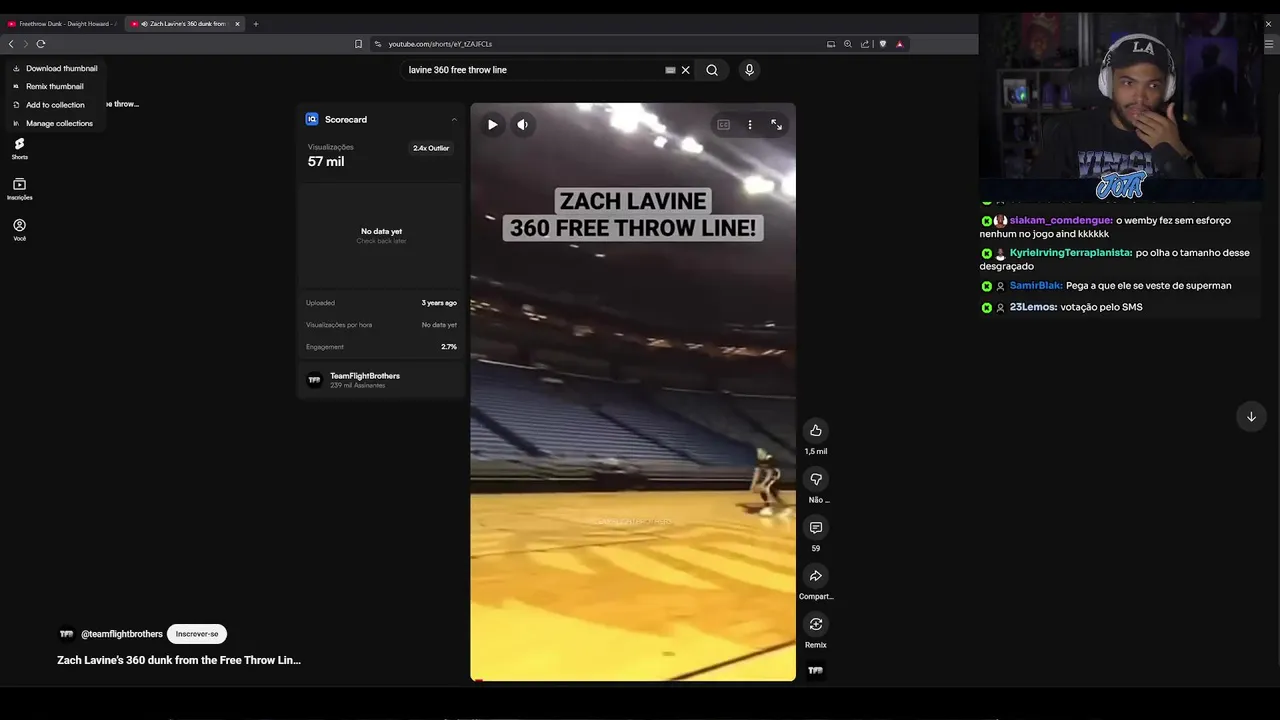Collapse the Scorecard panel chevron
Viewport: 1280px width, 720px height.
click(x=454, y=120)
